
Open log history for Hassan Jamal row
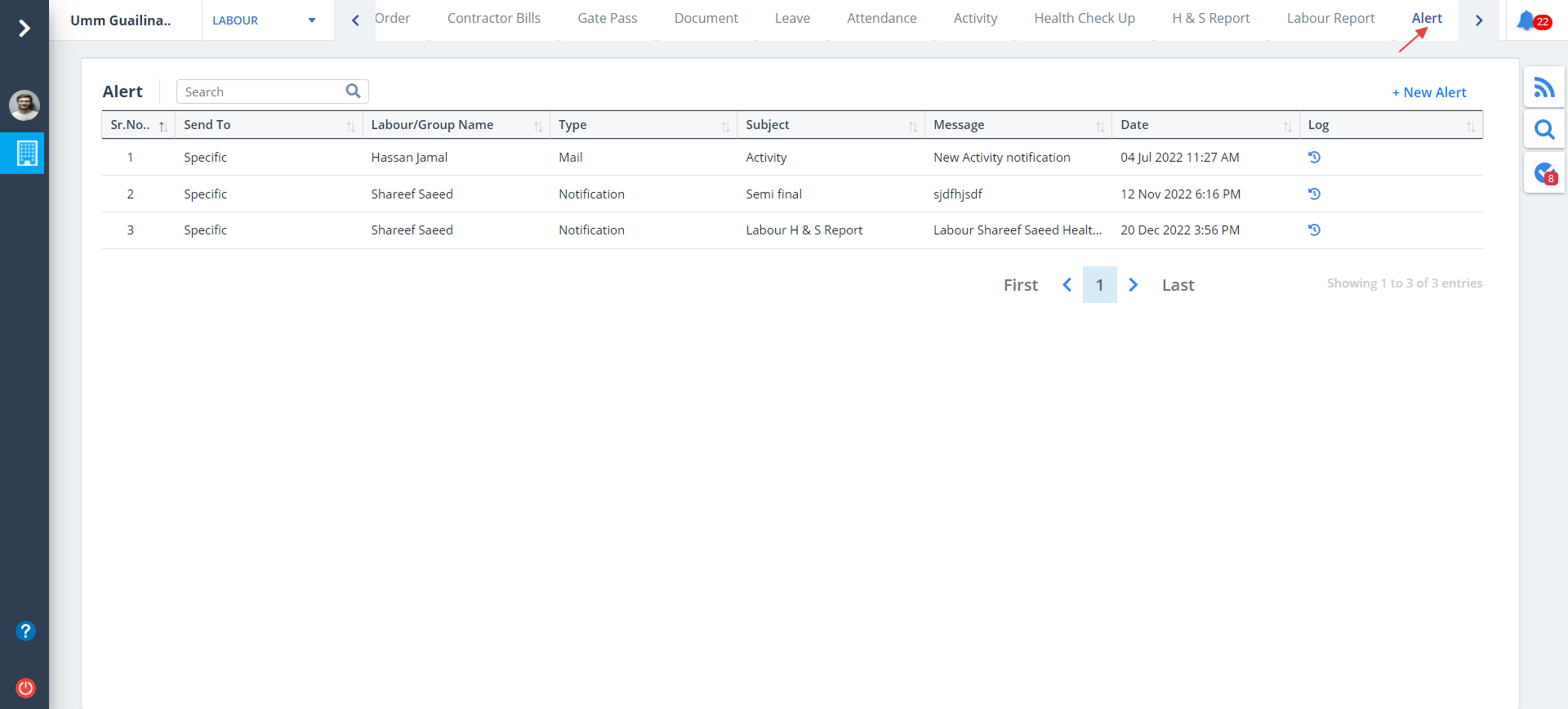(1314, 157)
